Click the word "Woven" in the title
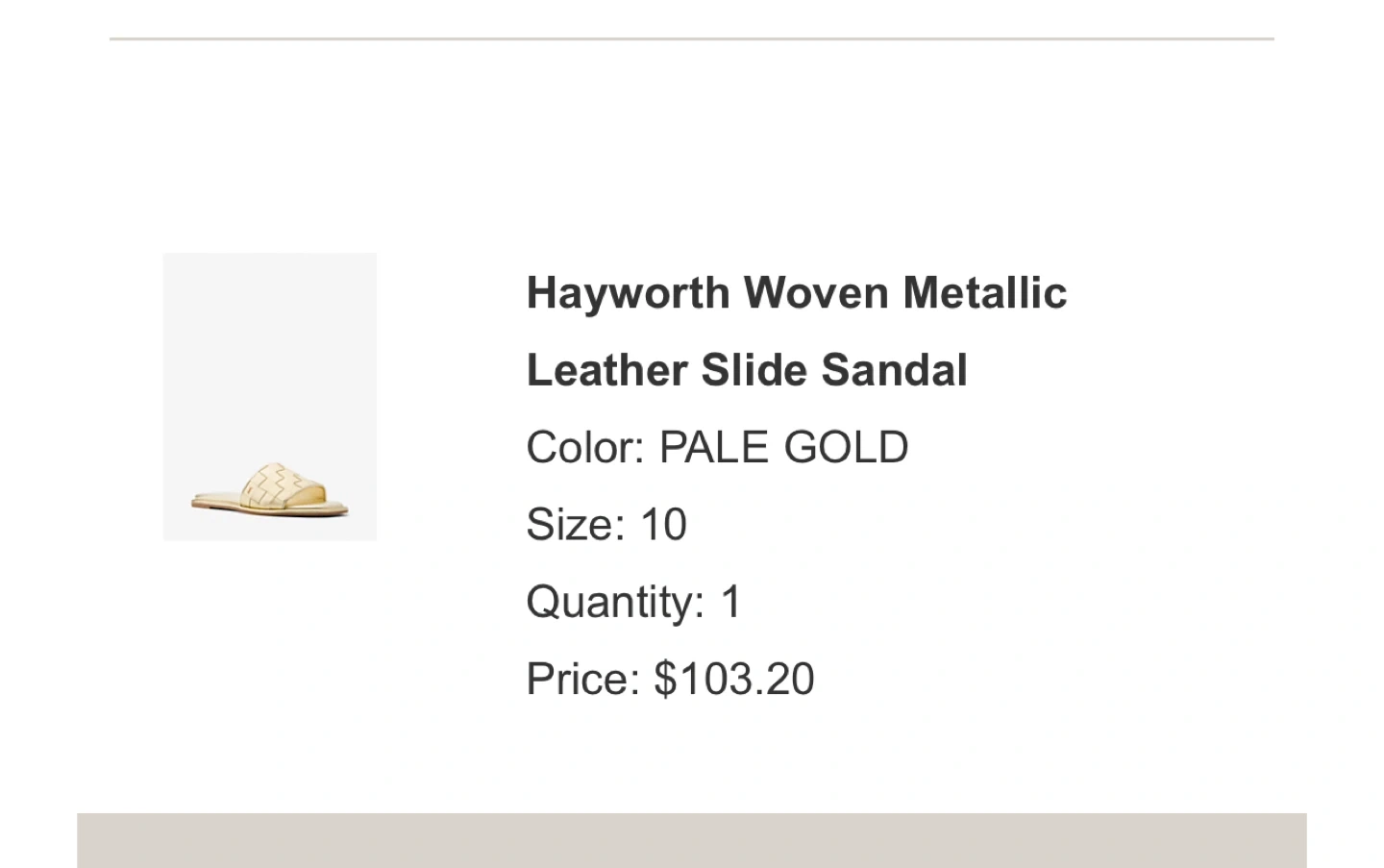 point(816,293)
